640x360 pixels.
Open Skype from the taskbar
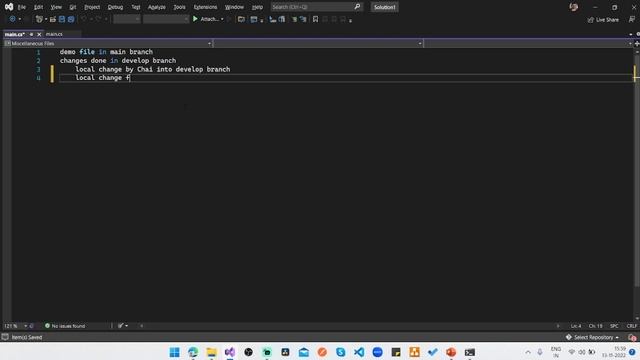click(x=340, y=352)
